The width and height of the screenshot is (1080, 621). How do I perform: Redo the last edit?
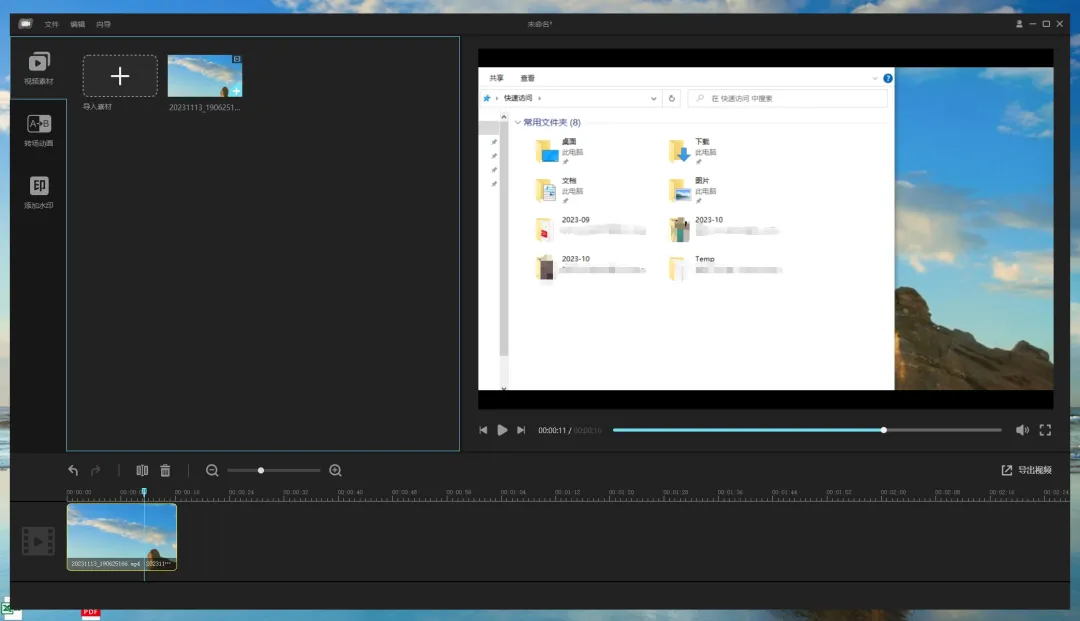pyautogui.click(x=96, y=470)
